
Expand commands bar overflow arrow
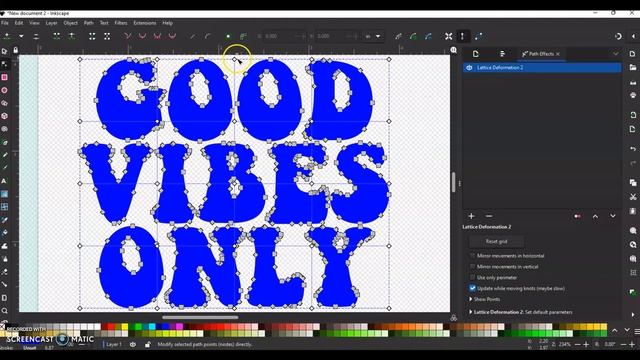633,315
